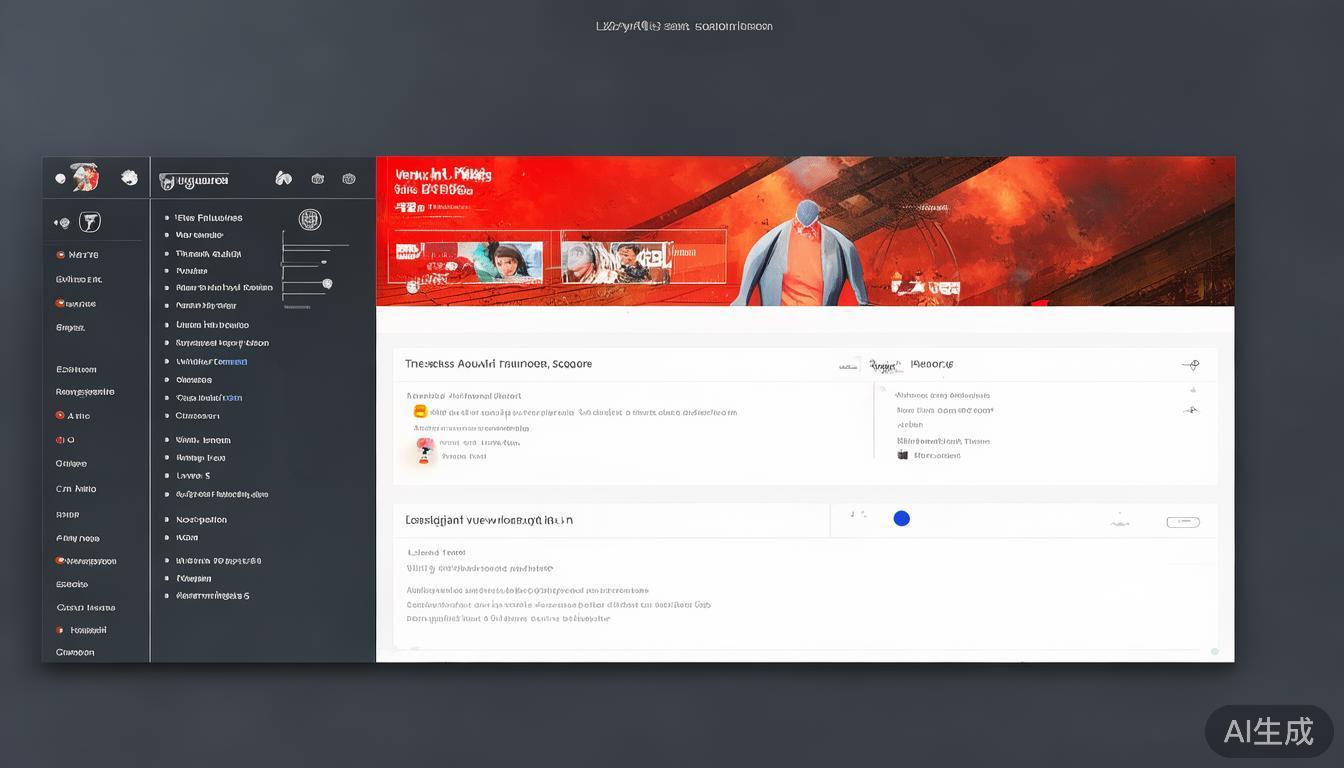This screenshot has height=768, width=1344.
Task: Click the red character avatar in sidebar header
Action: pos(85,177)
